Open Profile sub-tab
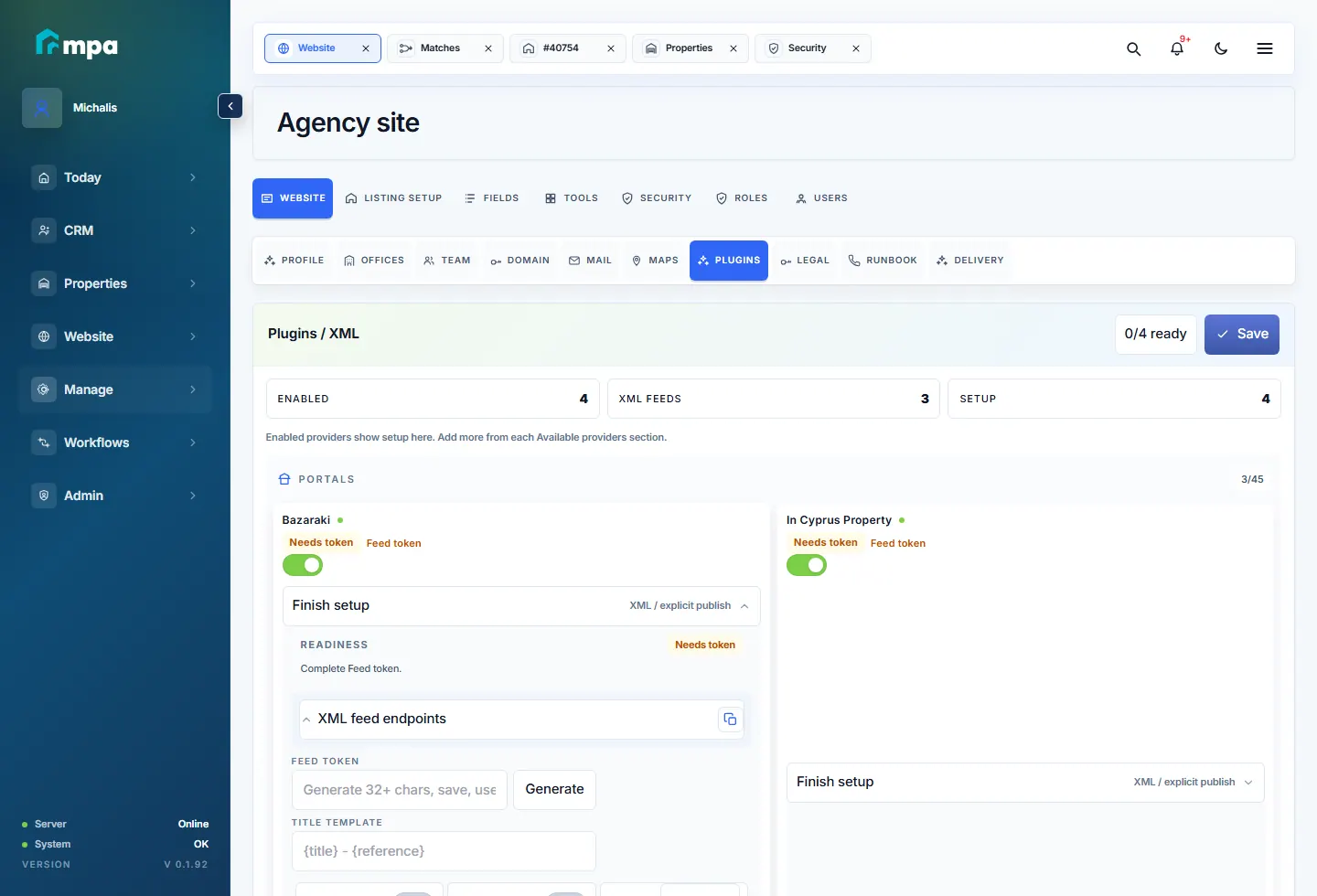The height and width of the screenshot is (896, 1317). click(294, 261)
